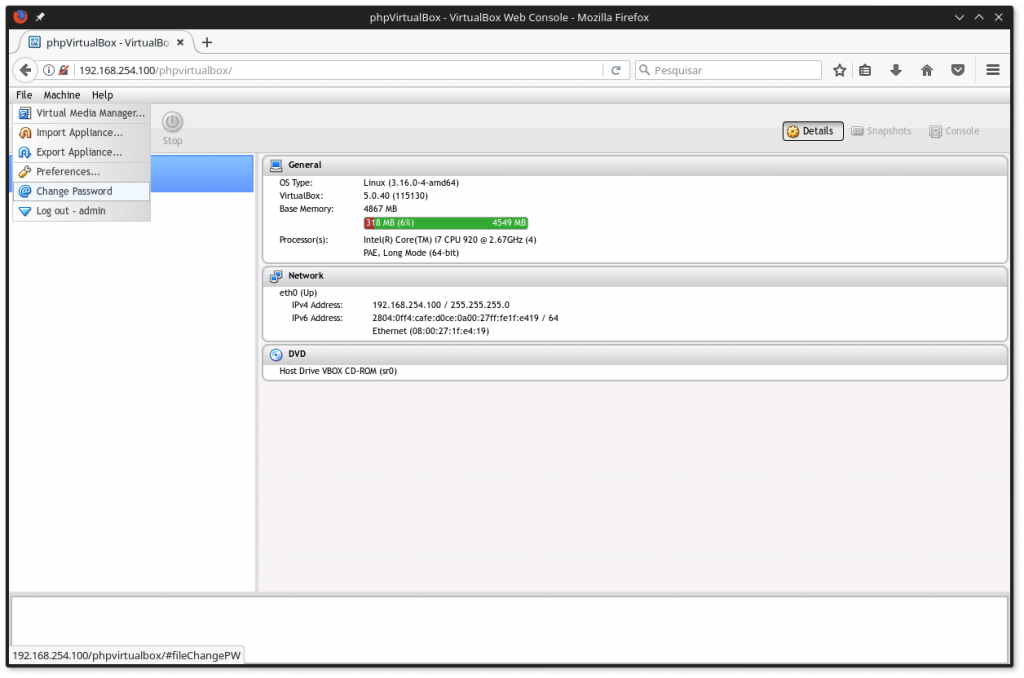Click the Details view button
The height and width of the screenshot is (678, 1024).
[x=812, y=130]
